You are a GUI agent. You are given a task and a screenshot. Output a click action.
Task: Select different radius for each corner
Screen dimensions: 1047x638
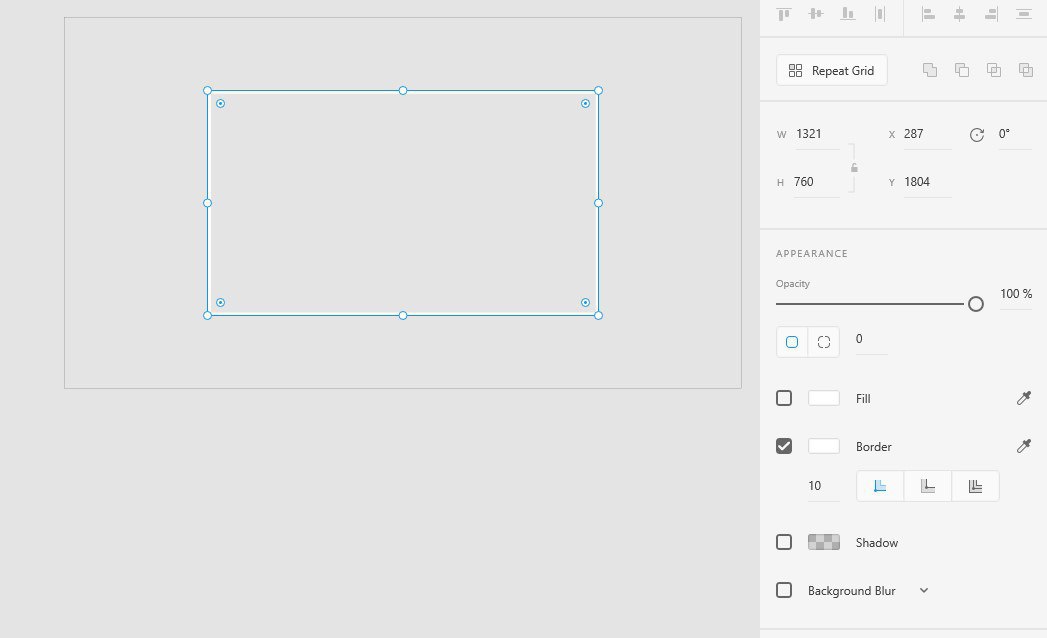click(x=824, y=342)
